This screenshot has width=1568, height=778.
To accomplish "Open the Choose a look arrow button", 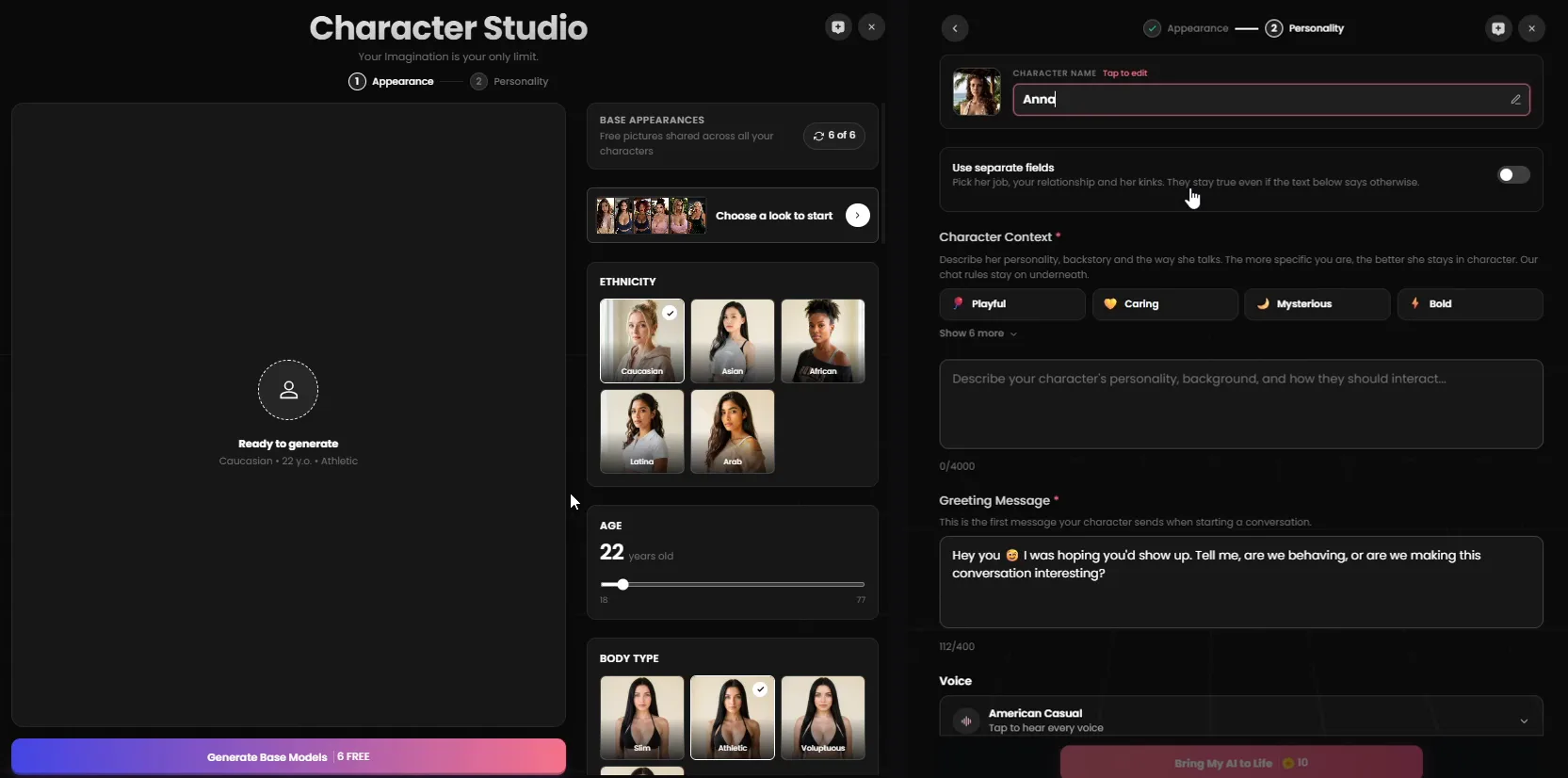I will tap(858, 216).
